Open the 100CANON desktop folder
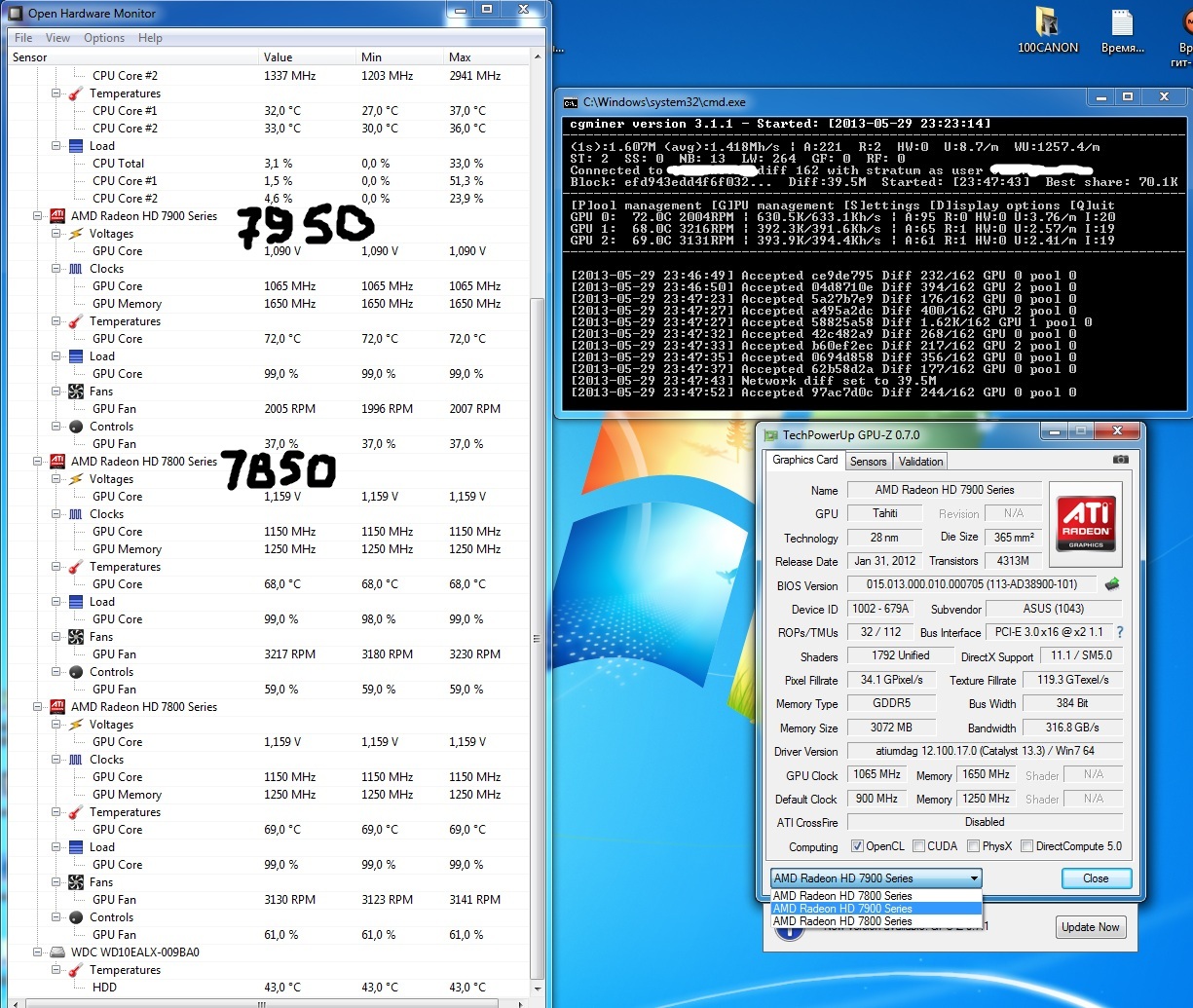 click(x=1047, y=30)
